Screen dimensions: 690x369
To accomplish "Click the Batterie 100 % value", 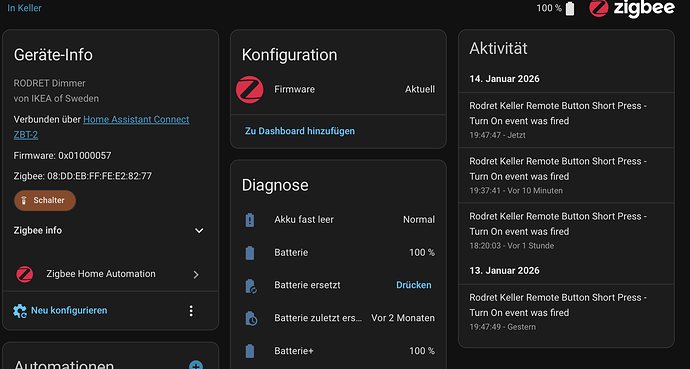I will (x=422, y=252).
